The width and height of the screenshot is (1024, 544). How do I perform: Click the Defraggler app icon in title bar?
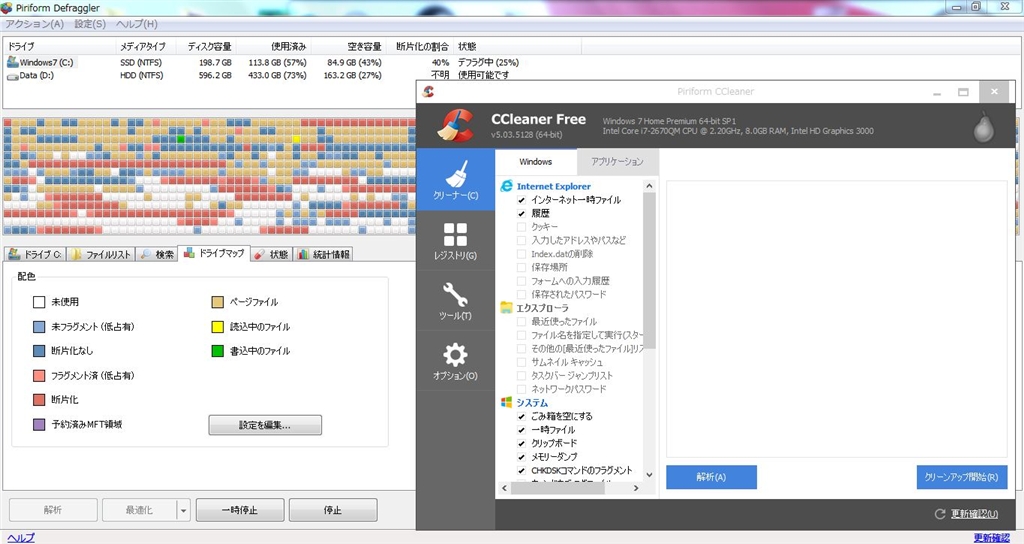pyautogui.click(x=7, y=8)
